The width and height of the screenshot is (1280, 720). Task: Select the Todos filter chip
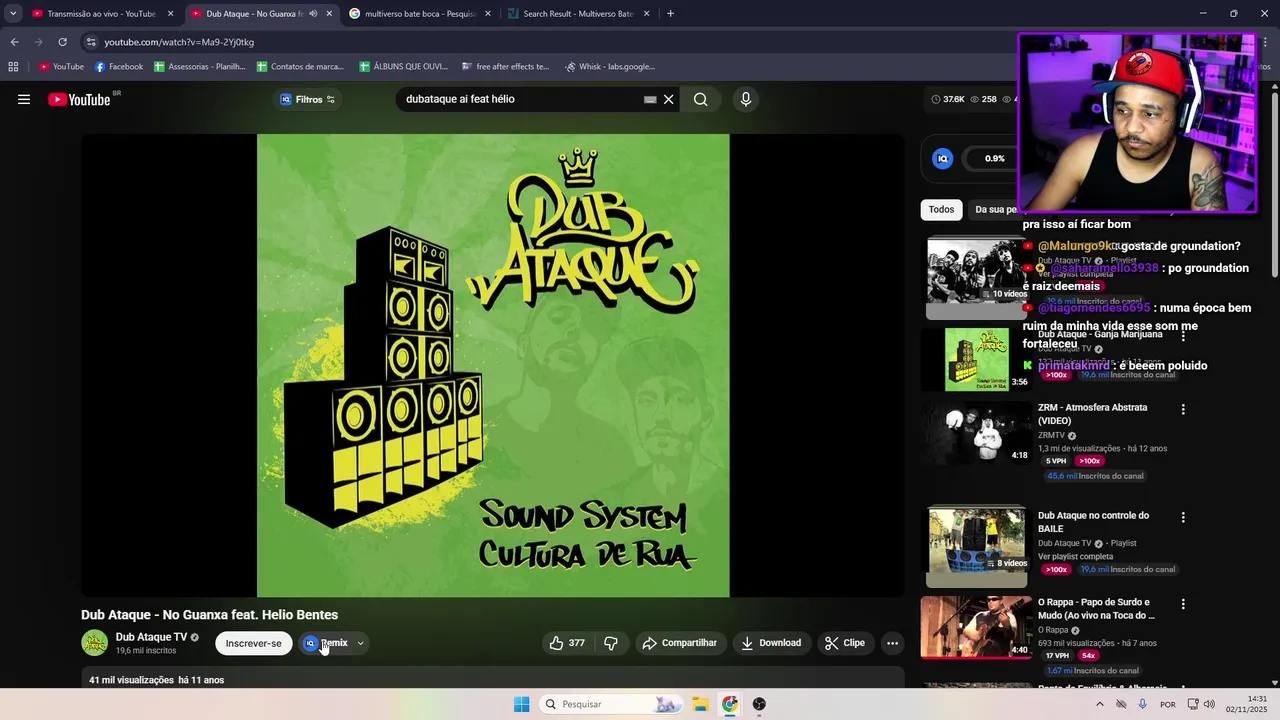(941, 209)
